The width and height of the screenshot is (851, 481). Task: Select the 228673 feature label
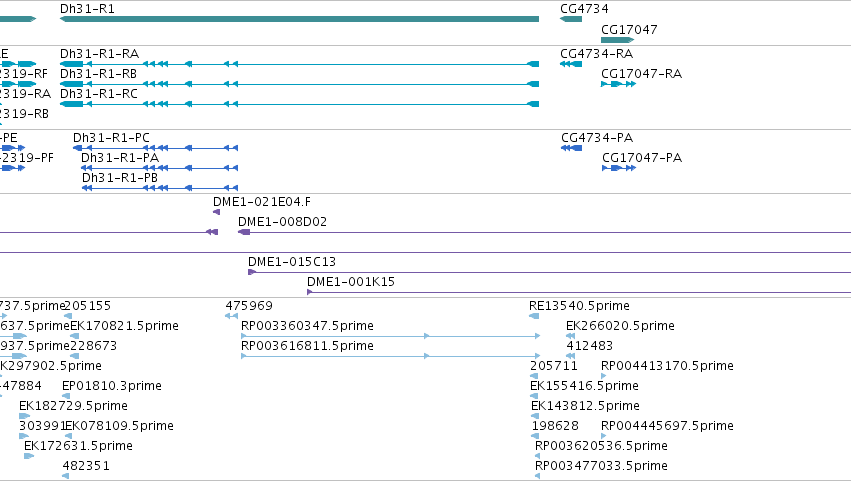pyautogui.click(x=93, y=346)
